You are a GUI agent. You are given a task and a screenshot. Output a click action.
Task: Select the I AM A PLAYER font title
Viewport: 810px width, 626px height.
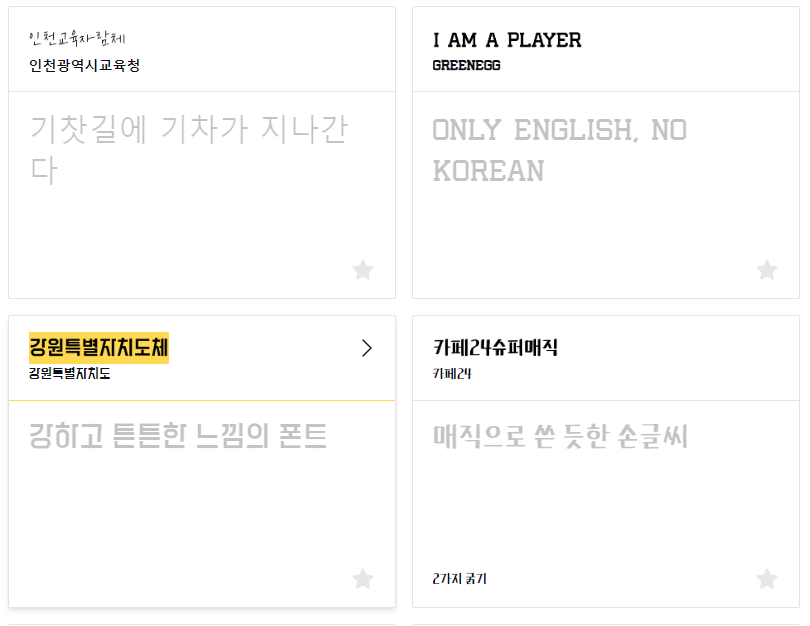point(505,41)
